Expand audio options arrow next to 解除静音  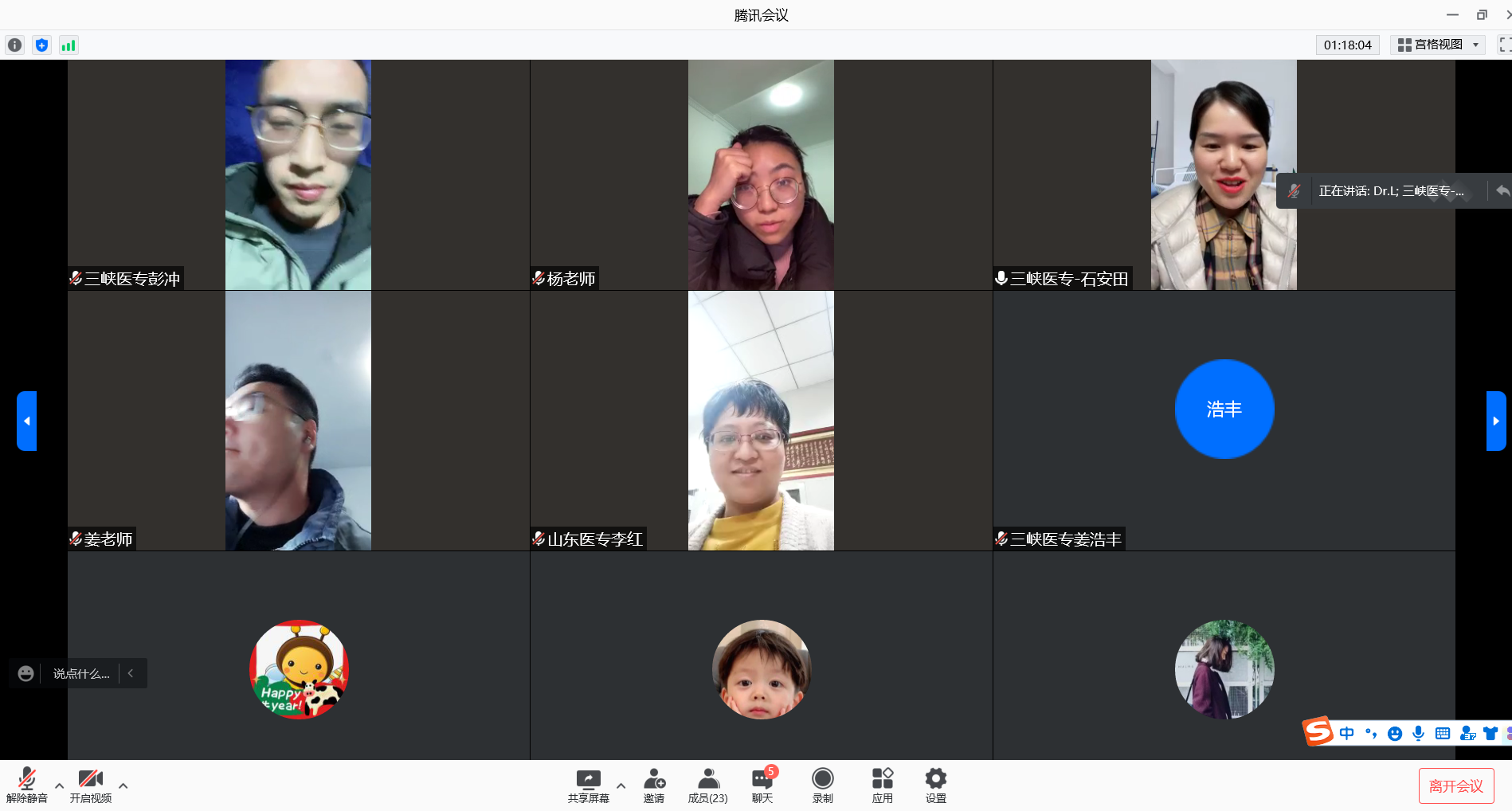coord(59,786)
